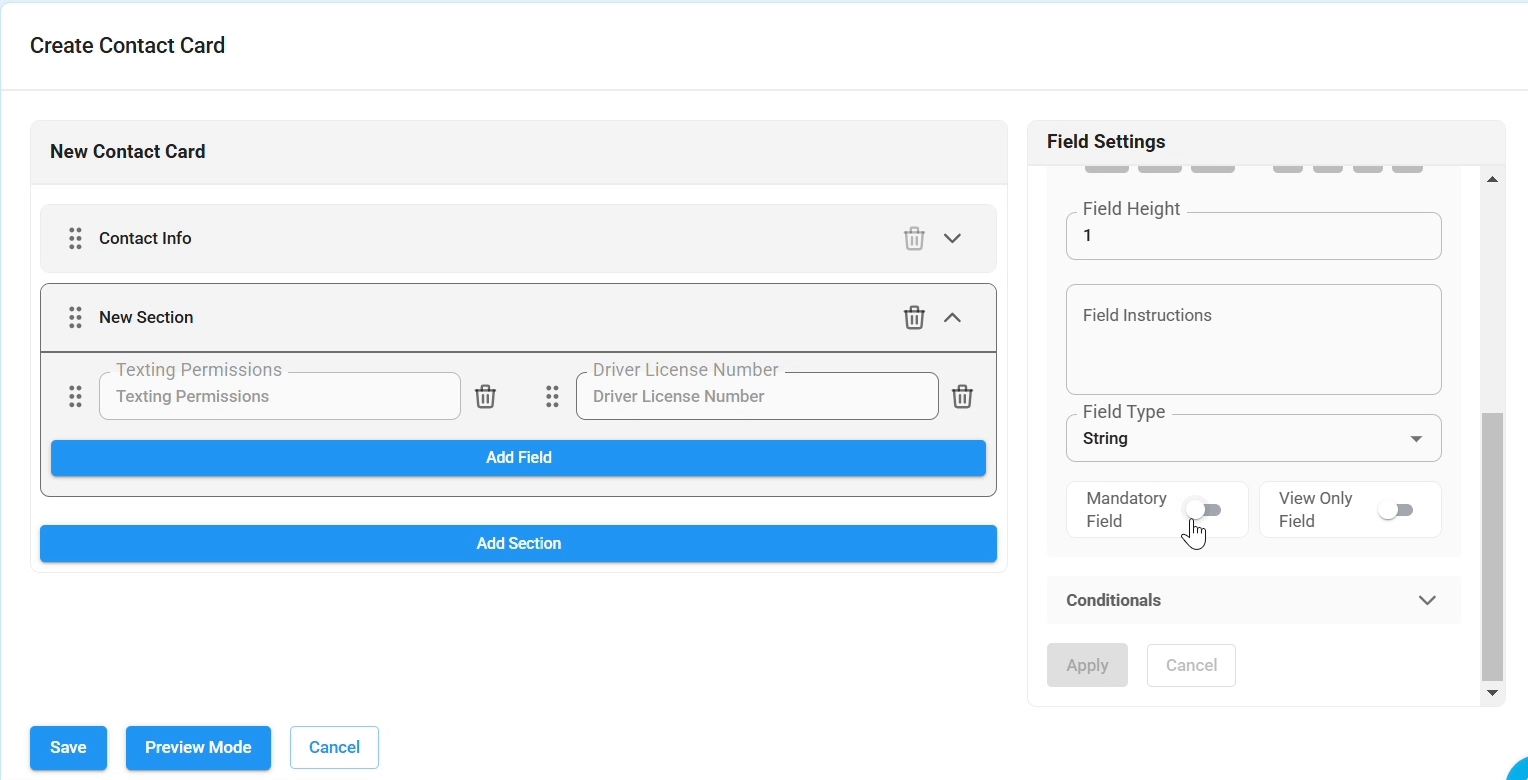The width and height of the screenshot is (1528, 780).
Task: Click Contact Info drag handle
Action: click(75, 238)
